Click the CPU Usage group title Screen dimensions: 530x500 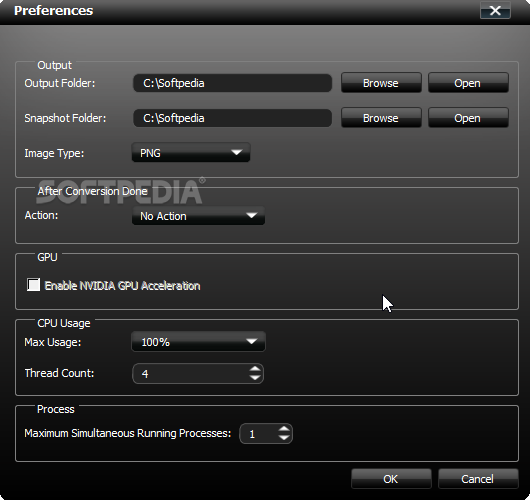coord(64,323)
